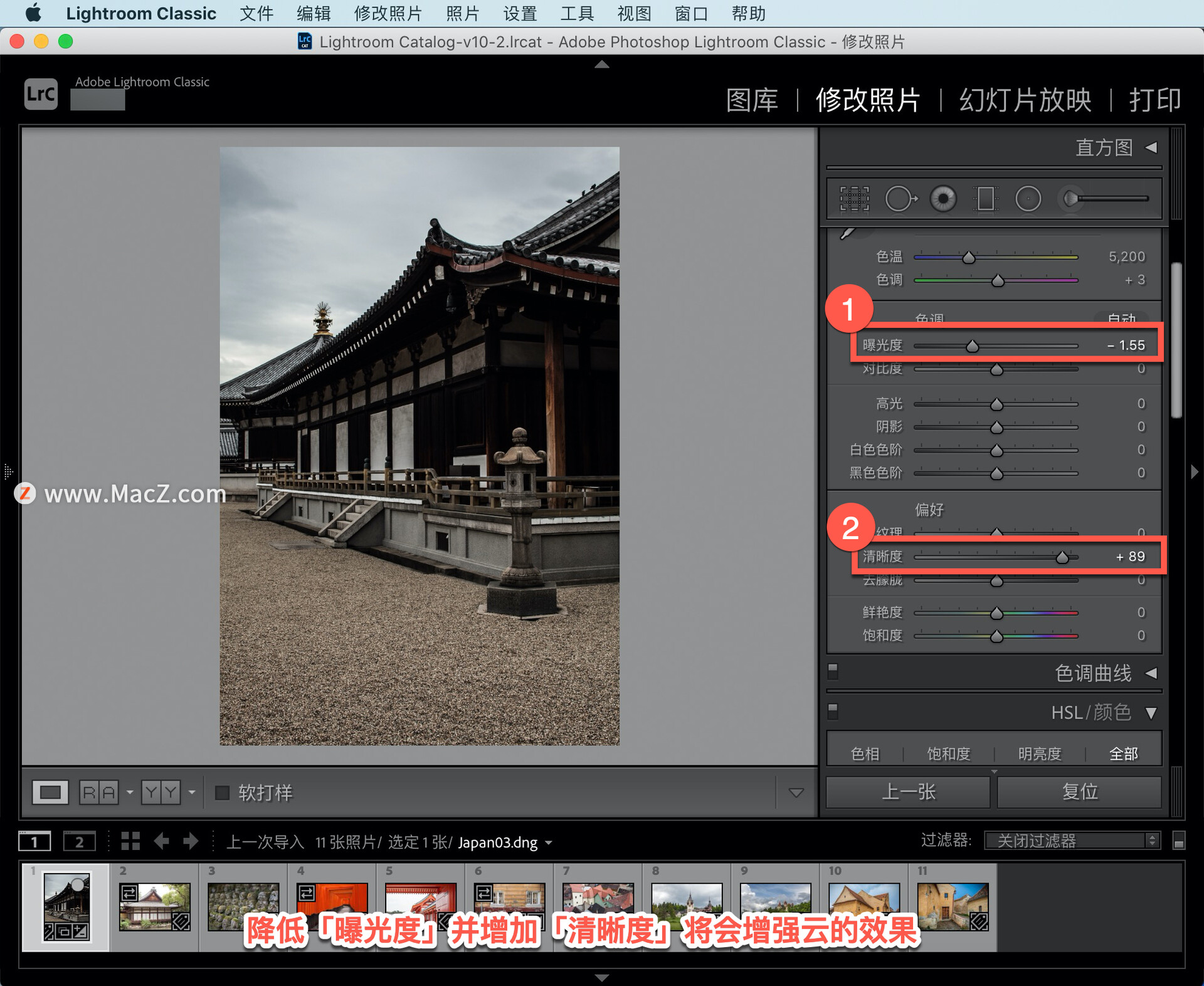Click the 复位 reset button
Screen dimensions: 1204x986
pos(1079,792)
